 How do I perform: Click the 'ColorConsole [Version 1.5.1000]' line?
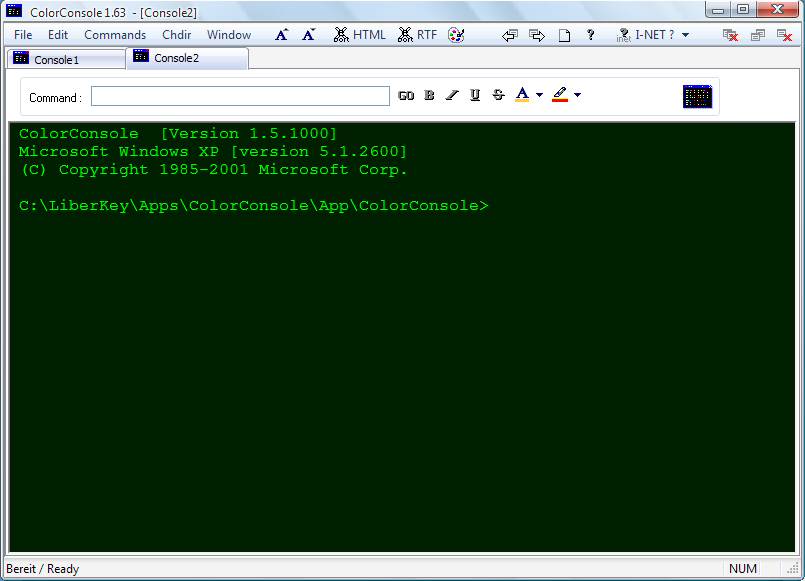(x=178, y=134)
